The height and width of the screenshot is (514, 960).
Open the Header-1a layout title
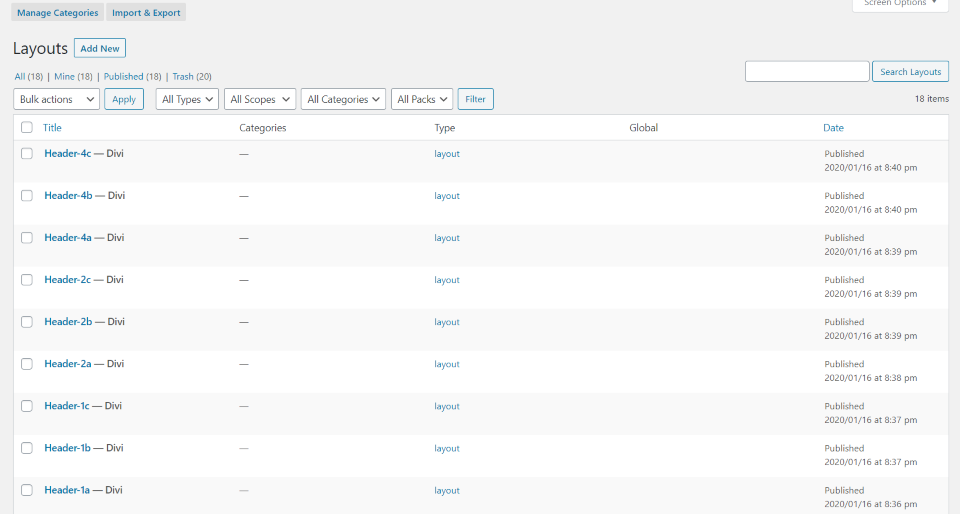tap(67, 490)
